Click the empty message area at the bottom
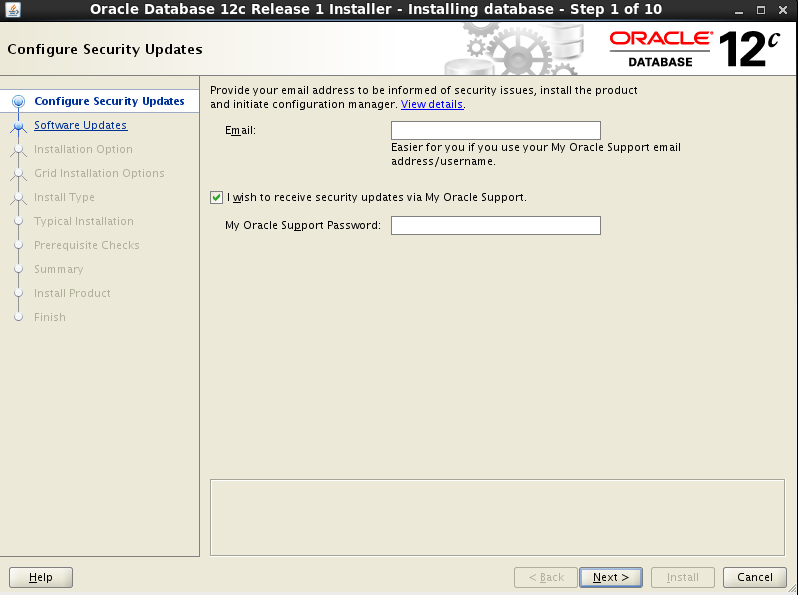798x595 pixels. coord(497,517)
